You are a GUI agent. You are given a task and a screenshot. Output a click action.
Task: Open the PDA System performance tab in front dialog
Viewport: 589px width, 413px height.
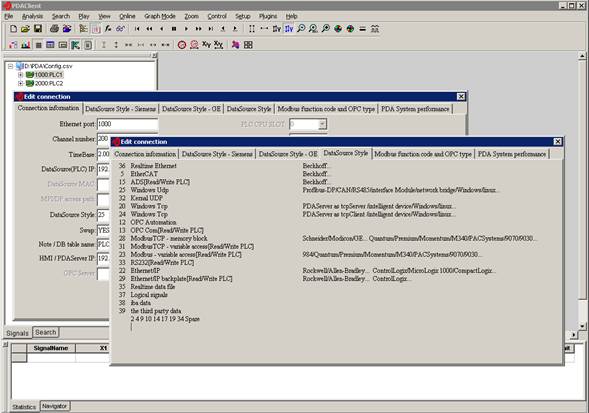512,154
